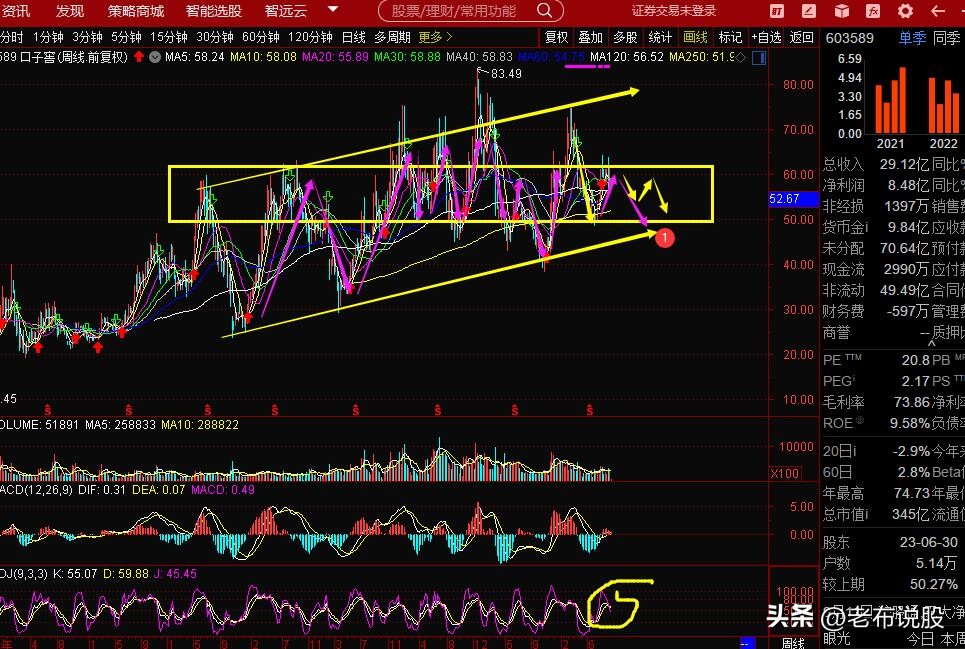Open the settings gear icon
The width and height of the screenshot is (965, 649).
click(x=905, y=11)
